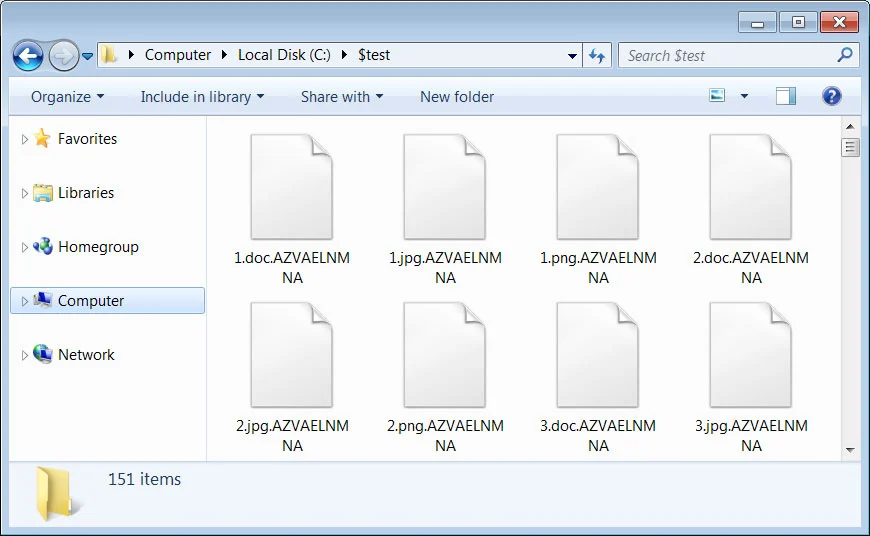This screenshot has height=536, width=870.
Task: Click the $test breadcrumb segment
Action: (x=373, y=55)
